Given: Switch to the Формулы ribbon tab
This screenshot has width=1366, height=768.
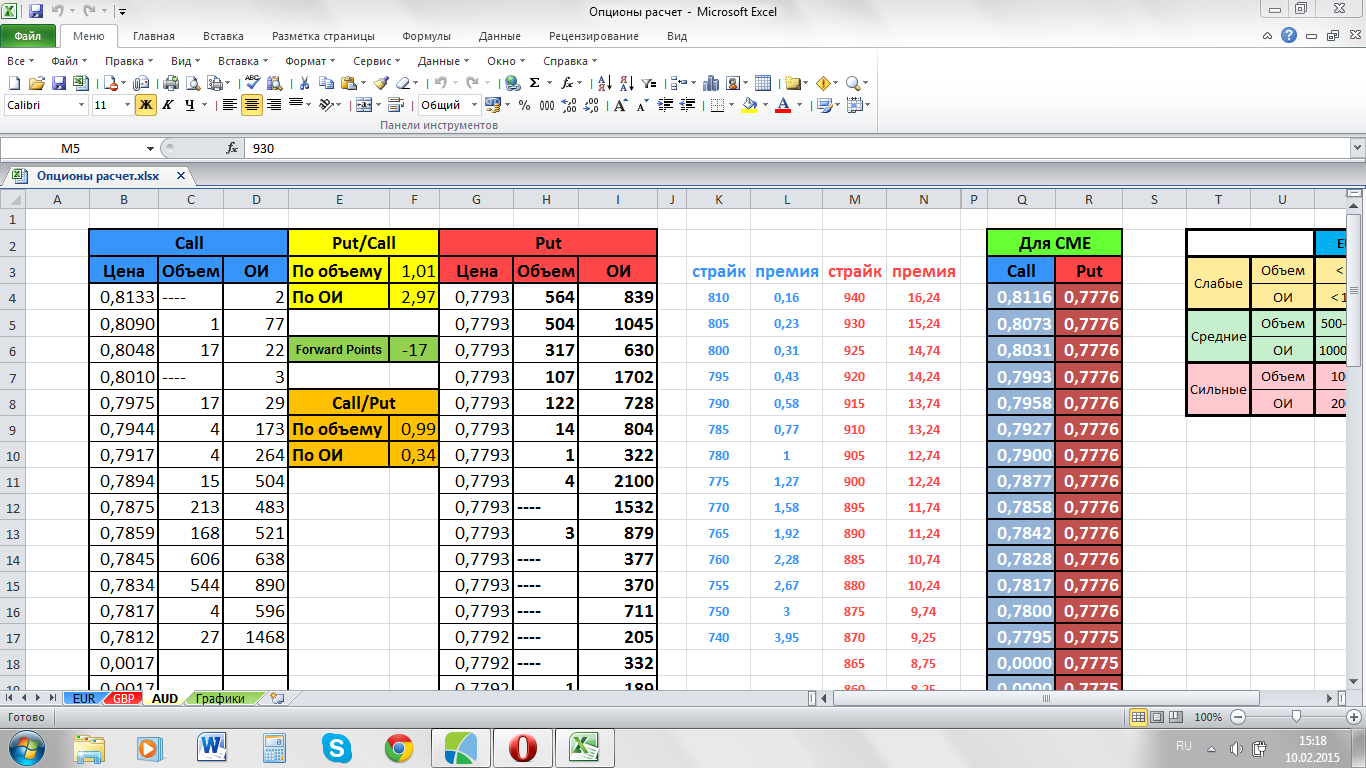Looking at the screenshot, I should coord(426,36).
